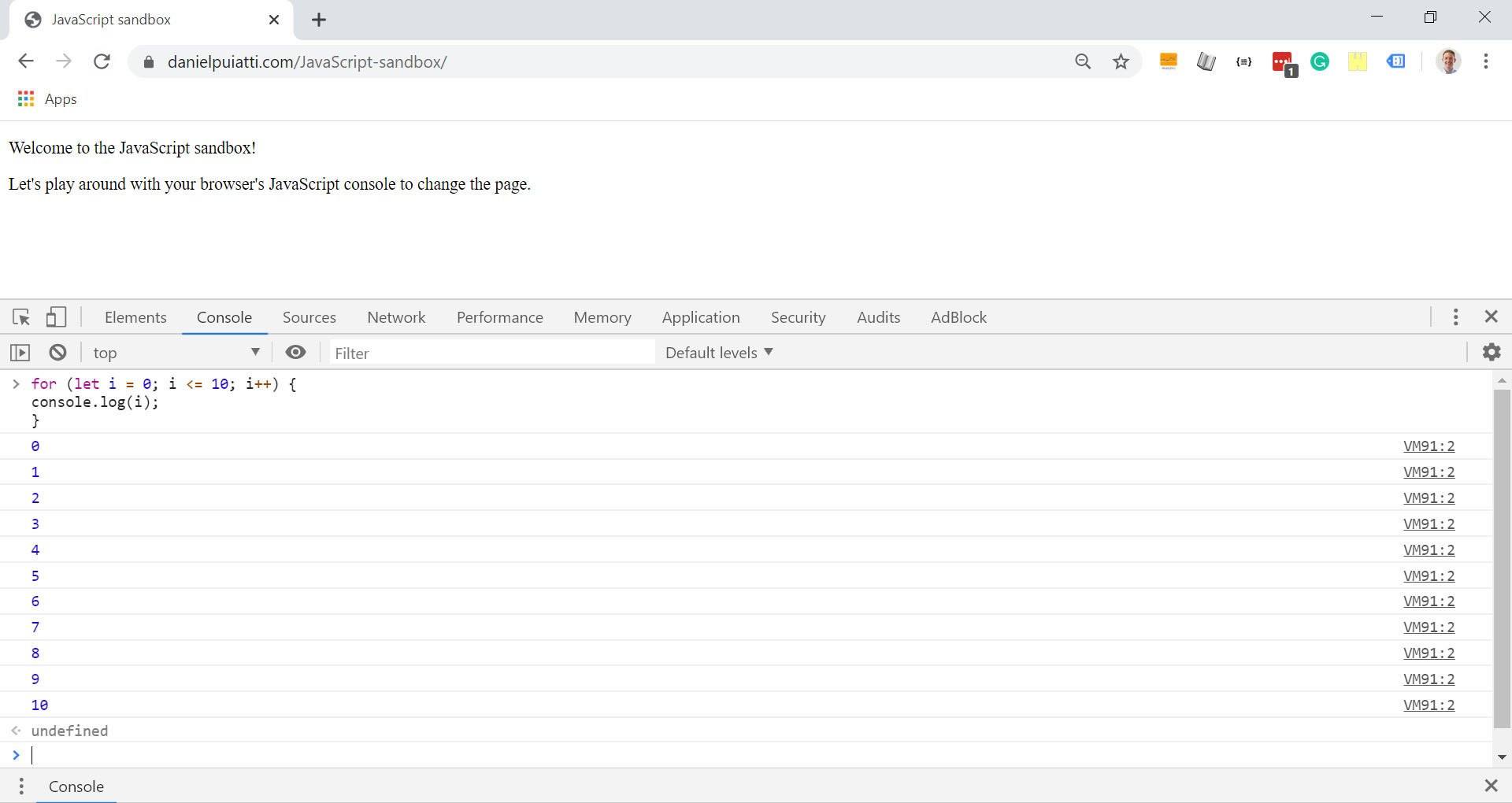The image size is (1512, 803).
Task: Open the DevTools three-dot customize menu
Action: 1455,316
